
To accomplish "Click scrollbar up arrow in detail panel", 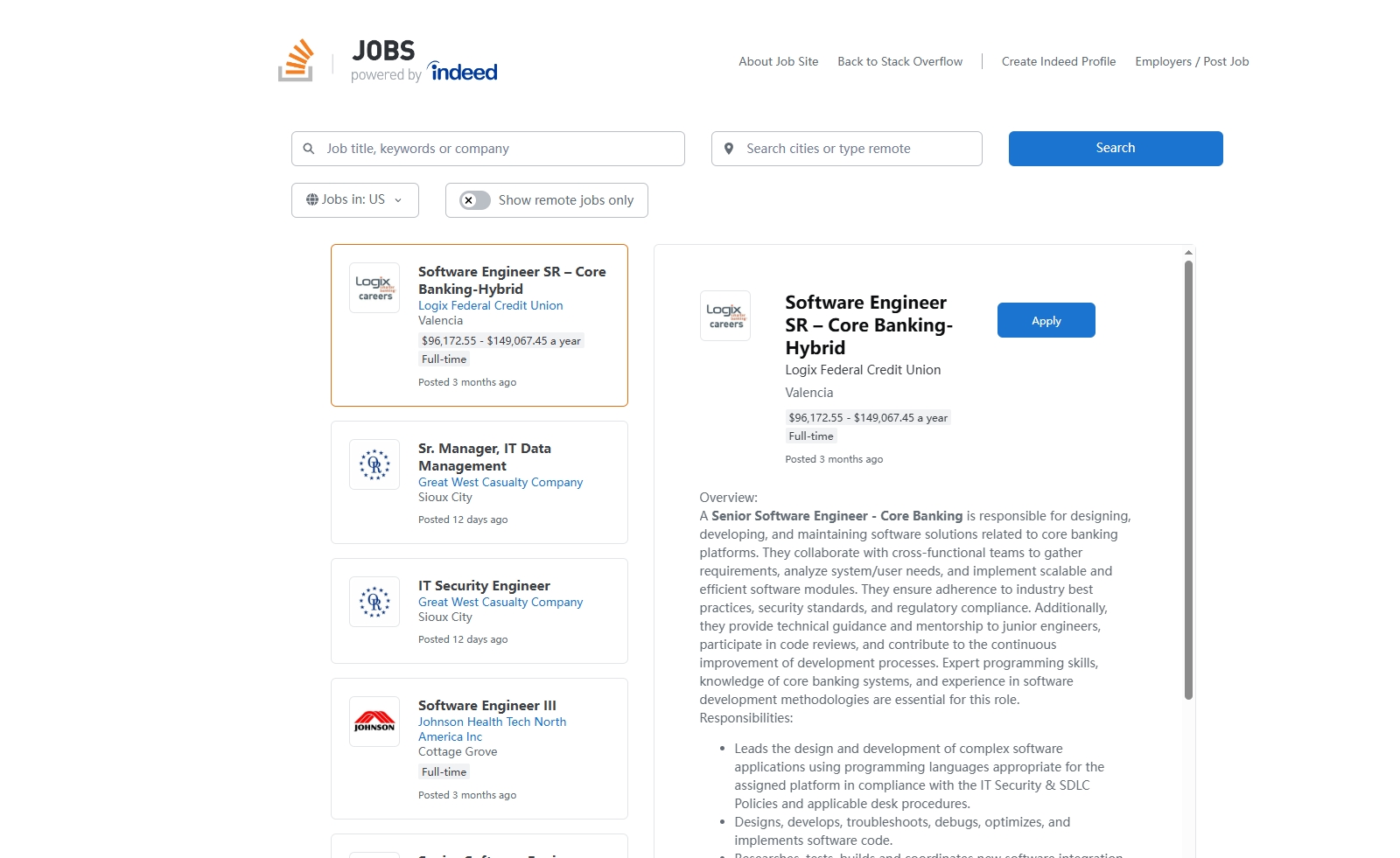I will [x=1188, y=252].
